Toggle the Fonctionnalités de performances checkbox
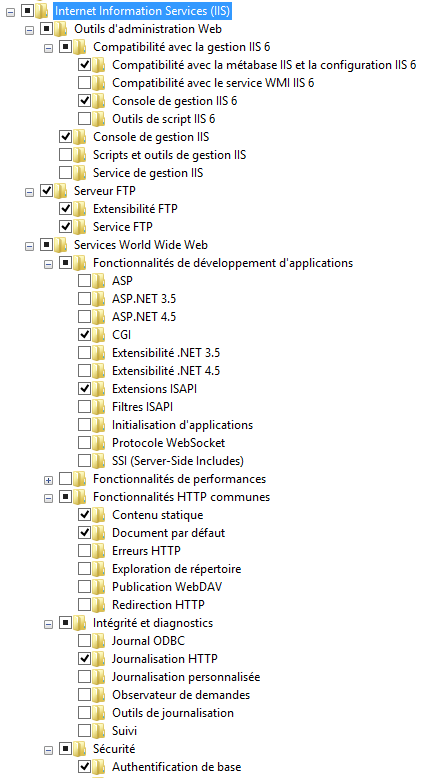The width and height of the screenshot is (428, 778). [x=65, y=479]
